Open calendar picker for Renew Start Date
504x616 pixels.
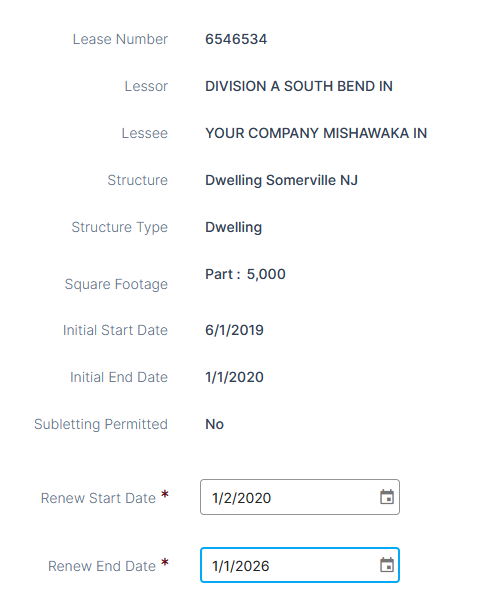(387, 497)
